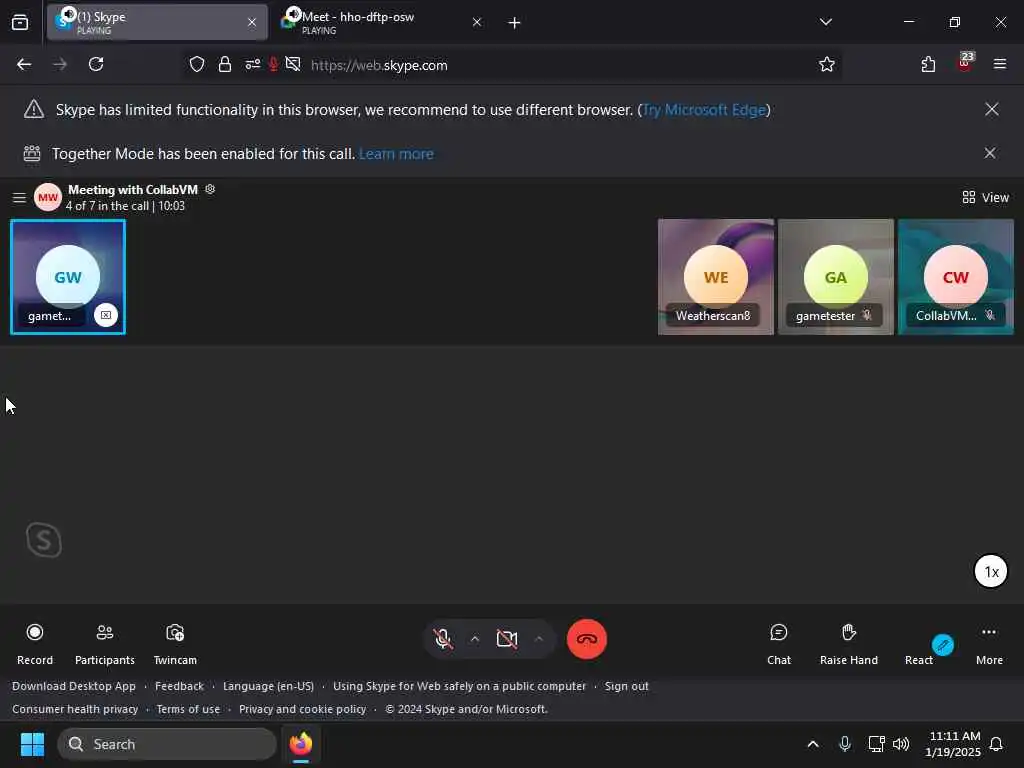
Task: Open the More options menu
Action: (x=989, y=643)
